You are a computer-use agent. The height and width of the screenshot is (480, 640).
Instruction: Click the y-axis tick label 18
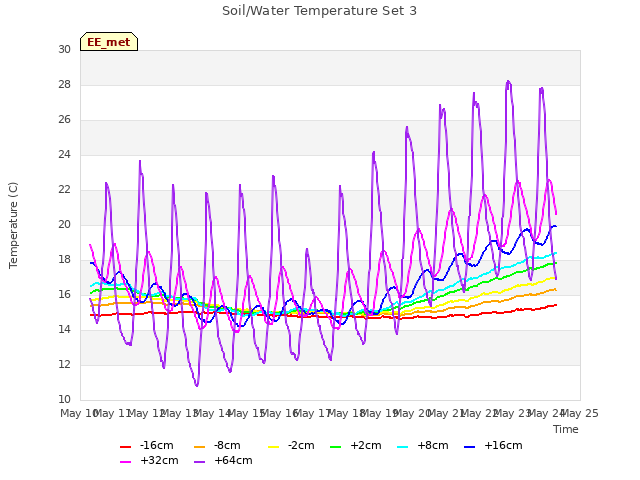[64, 260]
